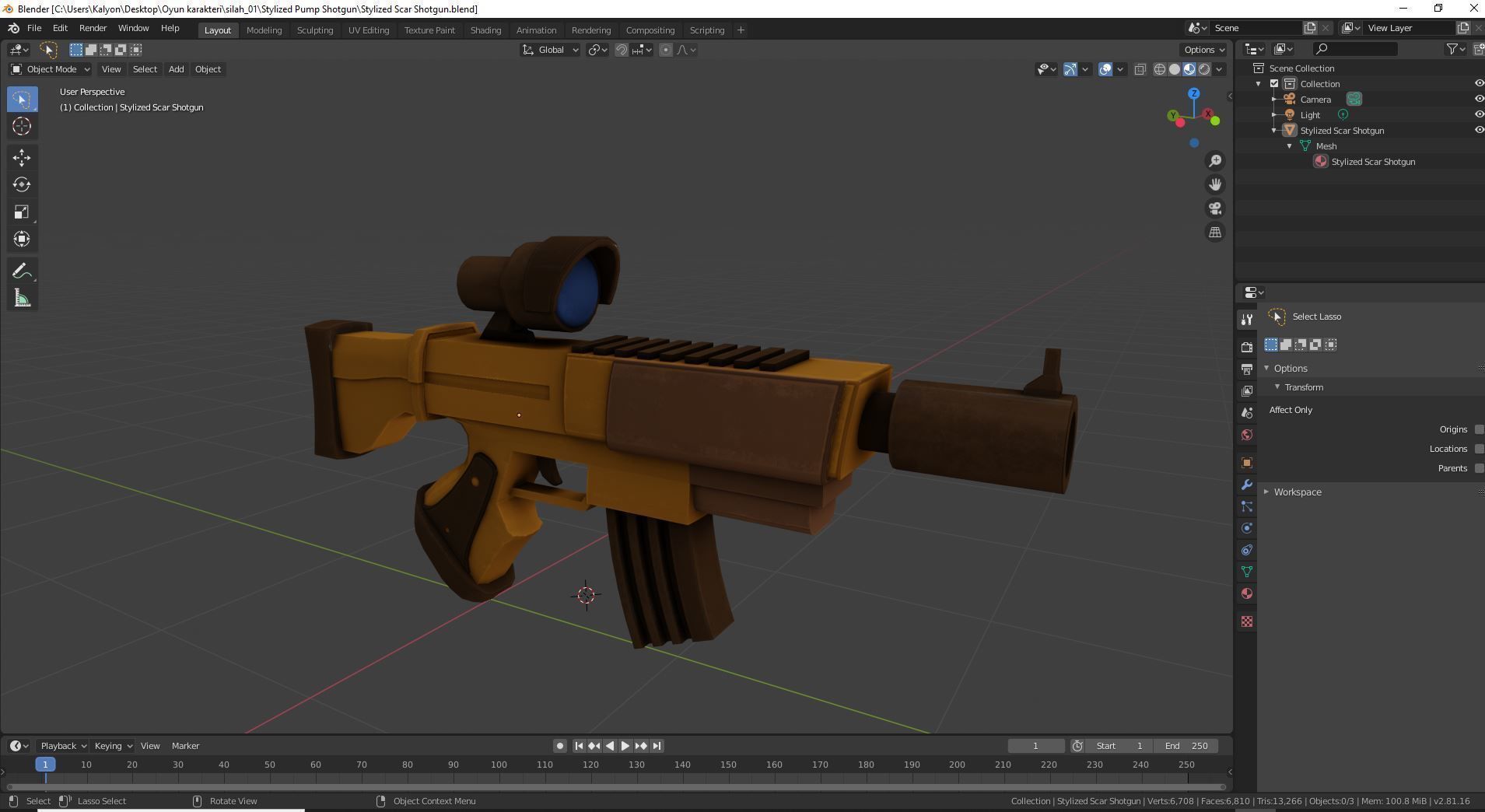1485x812 pixels.
Task: Enable Affect Only Locations checkbox
Action: 1480,449
